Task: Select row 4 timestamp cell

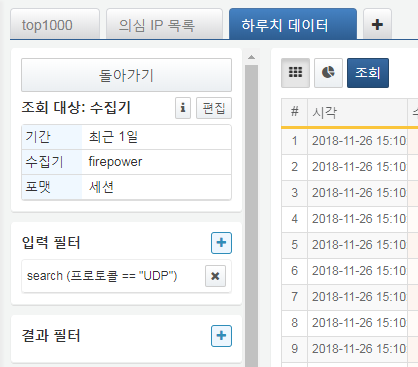Action: point(357,219)
